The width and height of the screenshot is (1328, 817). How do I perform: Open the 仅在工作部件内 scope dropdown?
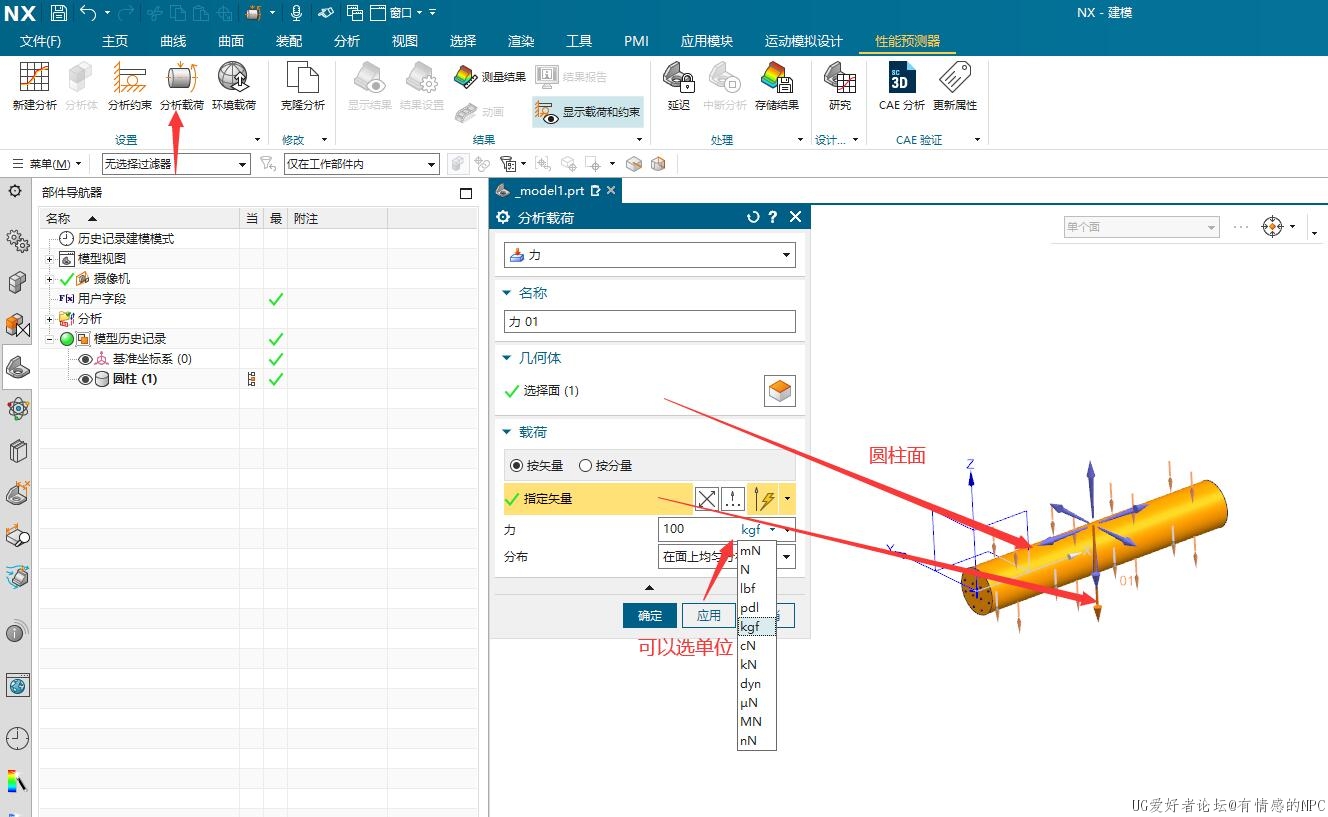click(362, 164)
